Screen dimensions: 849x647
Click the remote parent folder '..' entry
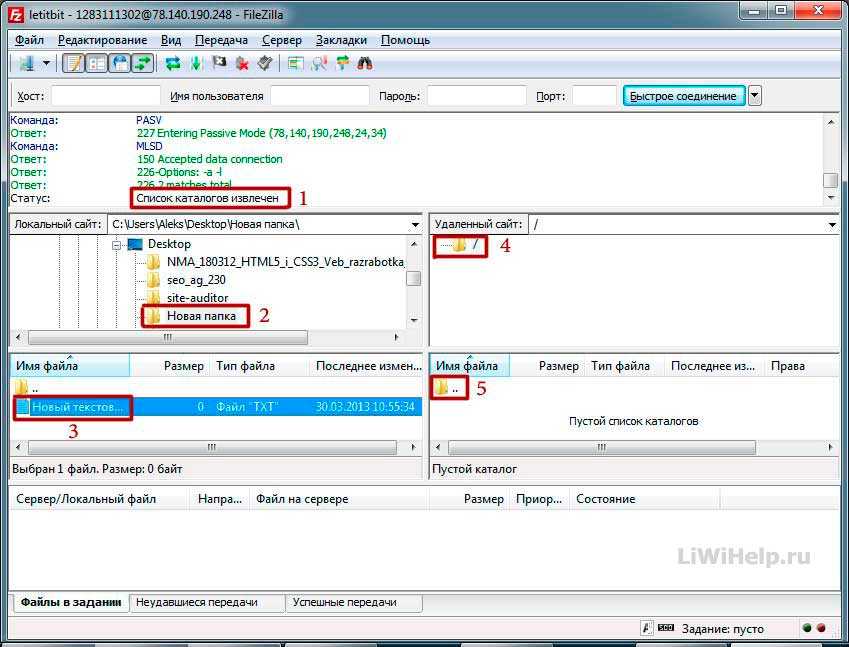coord(449,388)
